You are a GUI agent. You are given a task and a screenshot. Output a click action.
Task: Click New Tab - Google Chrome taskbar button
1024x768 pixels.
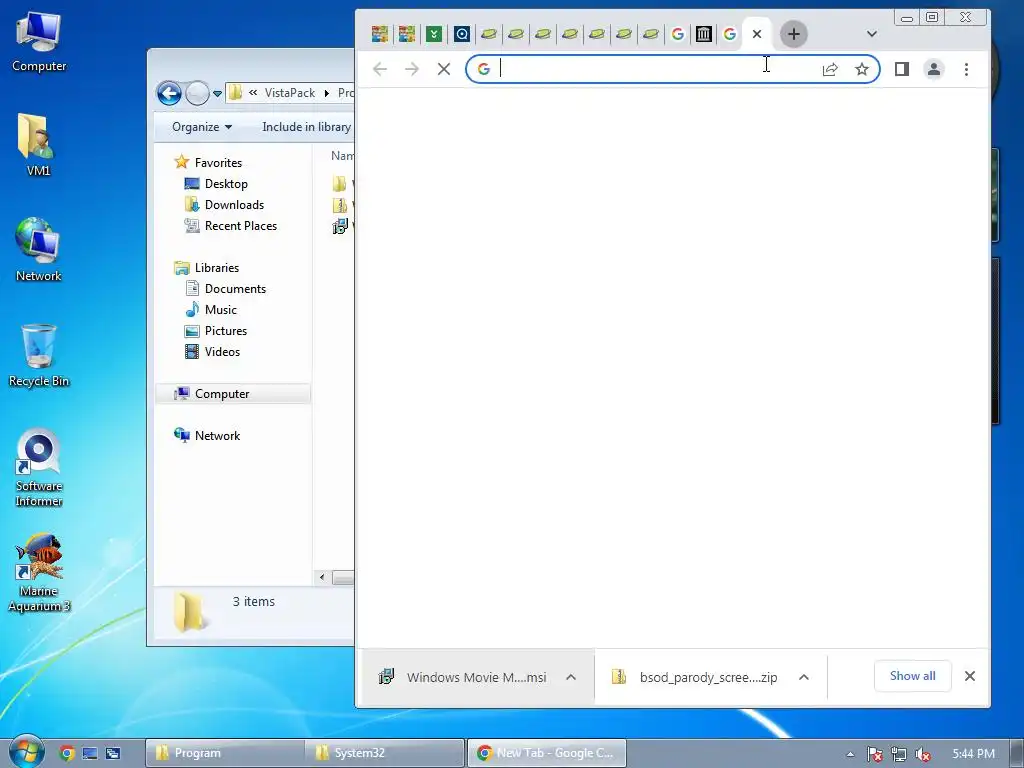tap(547, 753)
